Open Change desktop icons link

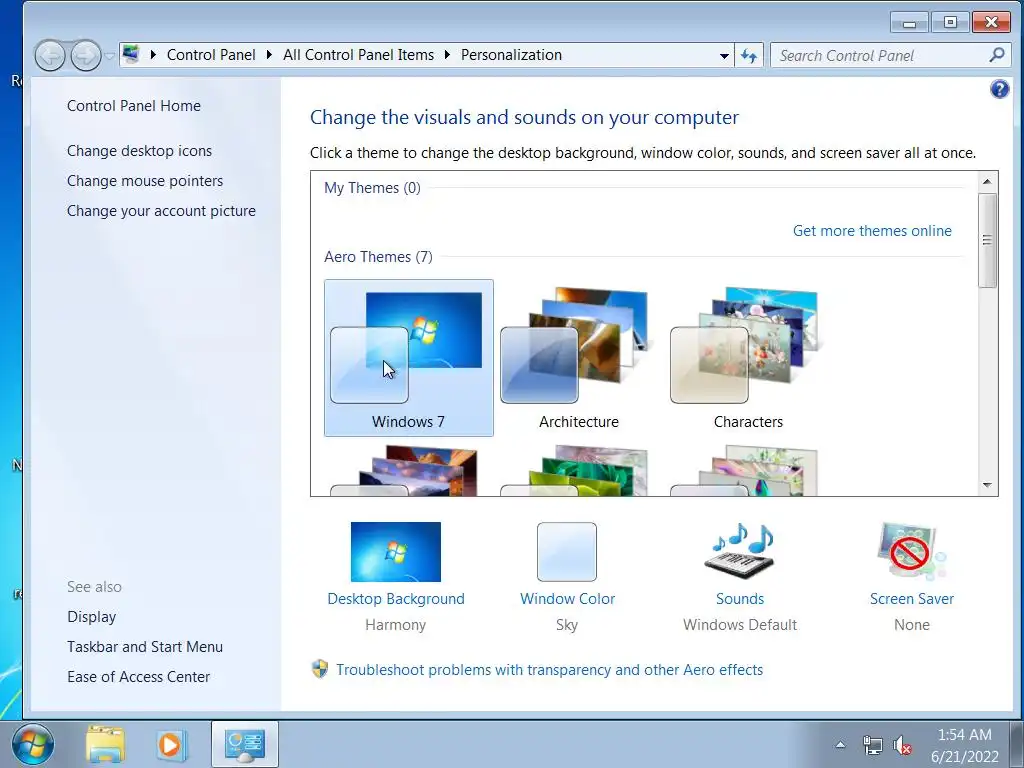(139, 151)
